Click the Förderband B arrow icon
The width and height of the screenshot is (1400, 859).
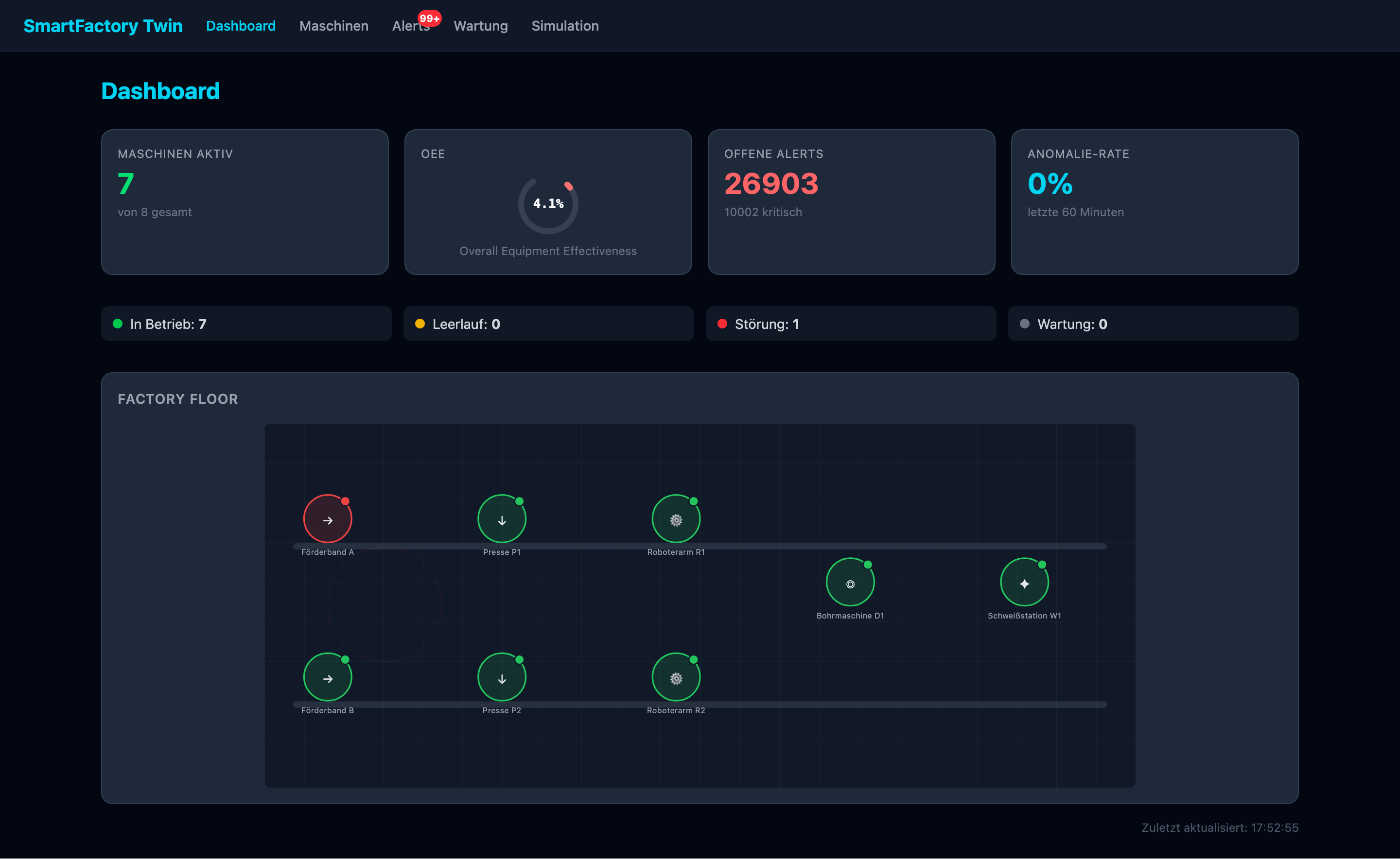328,678
